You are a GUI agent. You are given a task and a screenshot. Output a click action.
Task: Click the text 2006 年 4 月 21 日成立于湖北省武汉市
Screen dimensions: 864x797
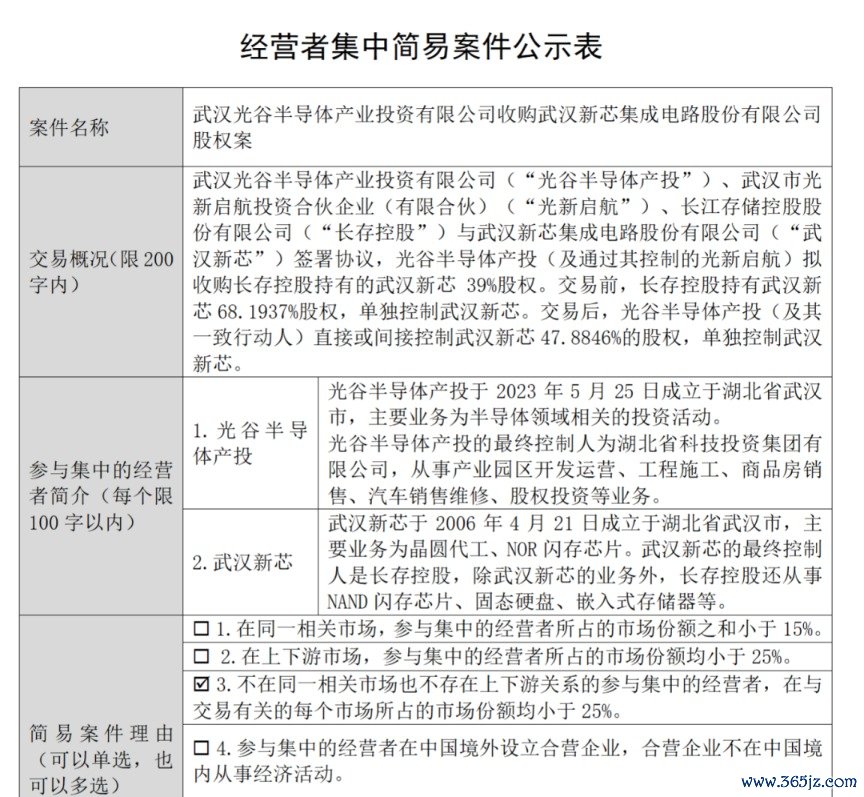coord(613,523)
